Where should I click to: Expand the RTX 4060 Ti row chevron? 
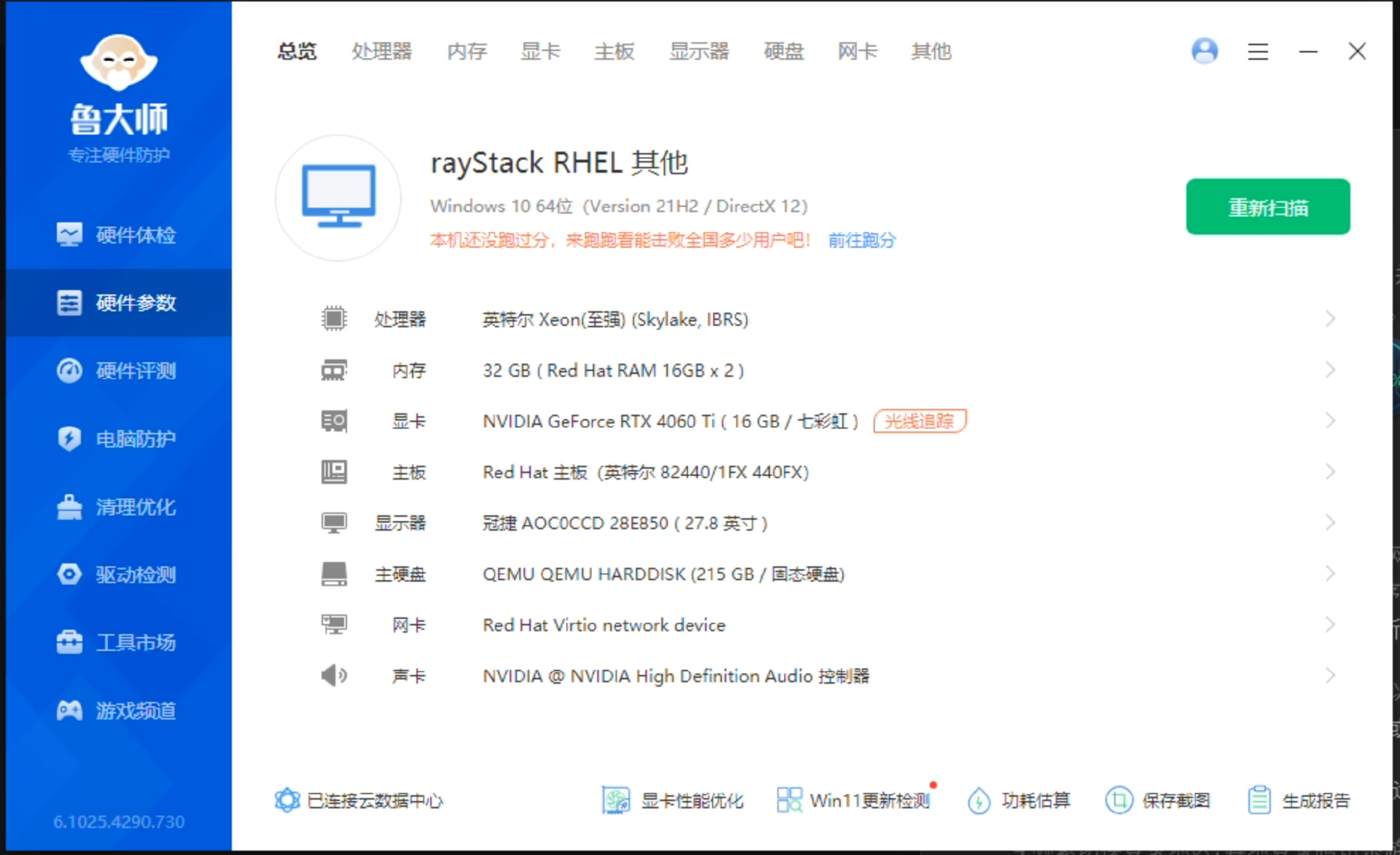1330,421
